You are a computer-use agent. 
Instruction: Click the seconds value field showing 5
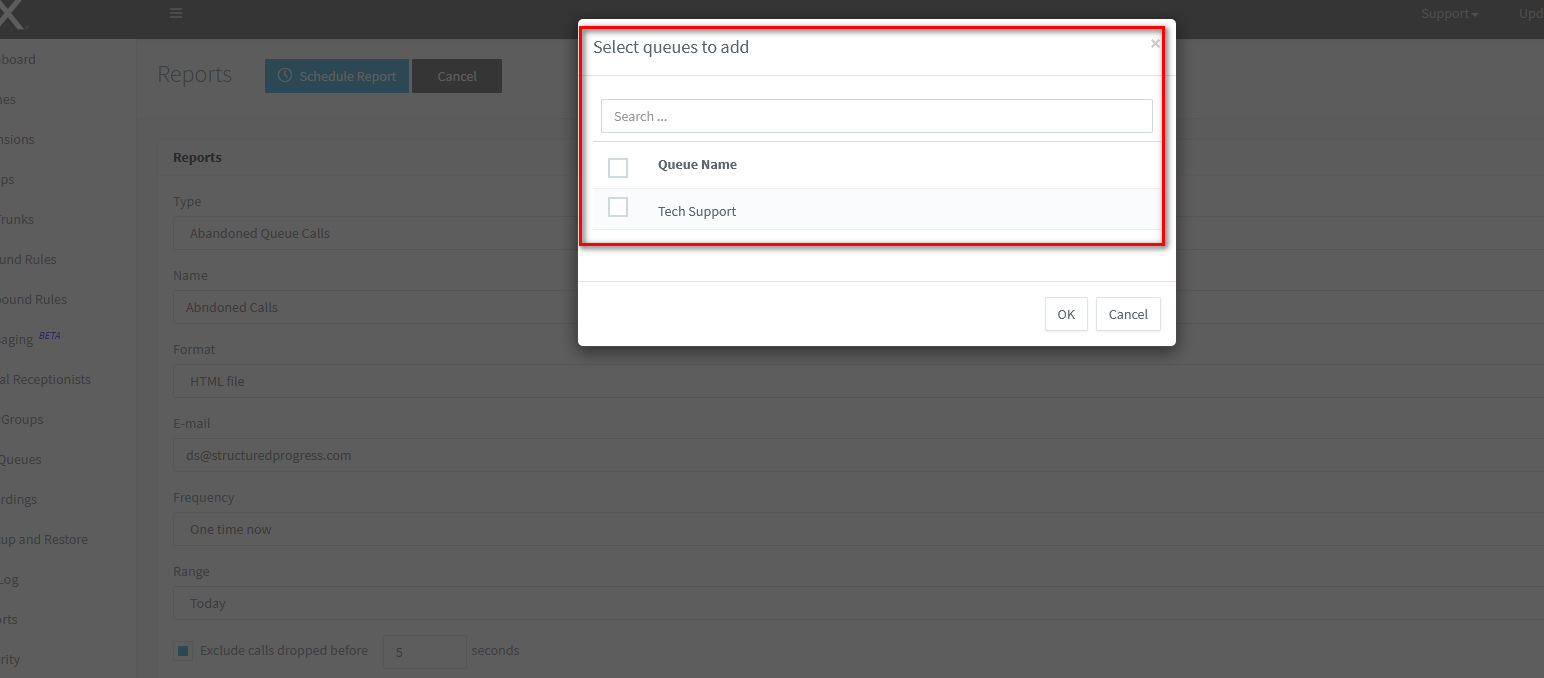pyautogui.click(x=425, y=651)
